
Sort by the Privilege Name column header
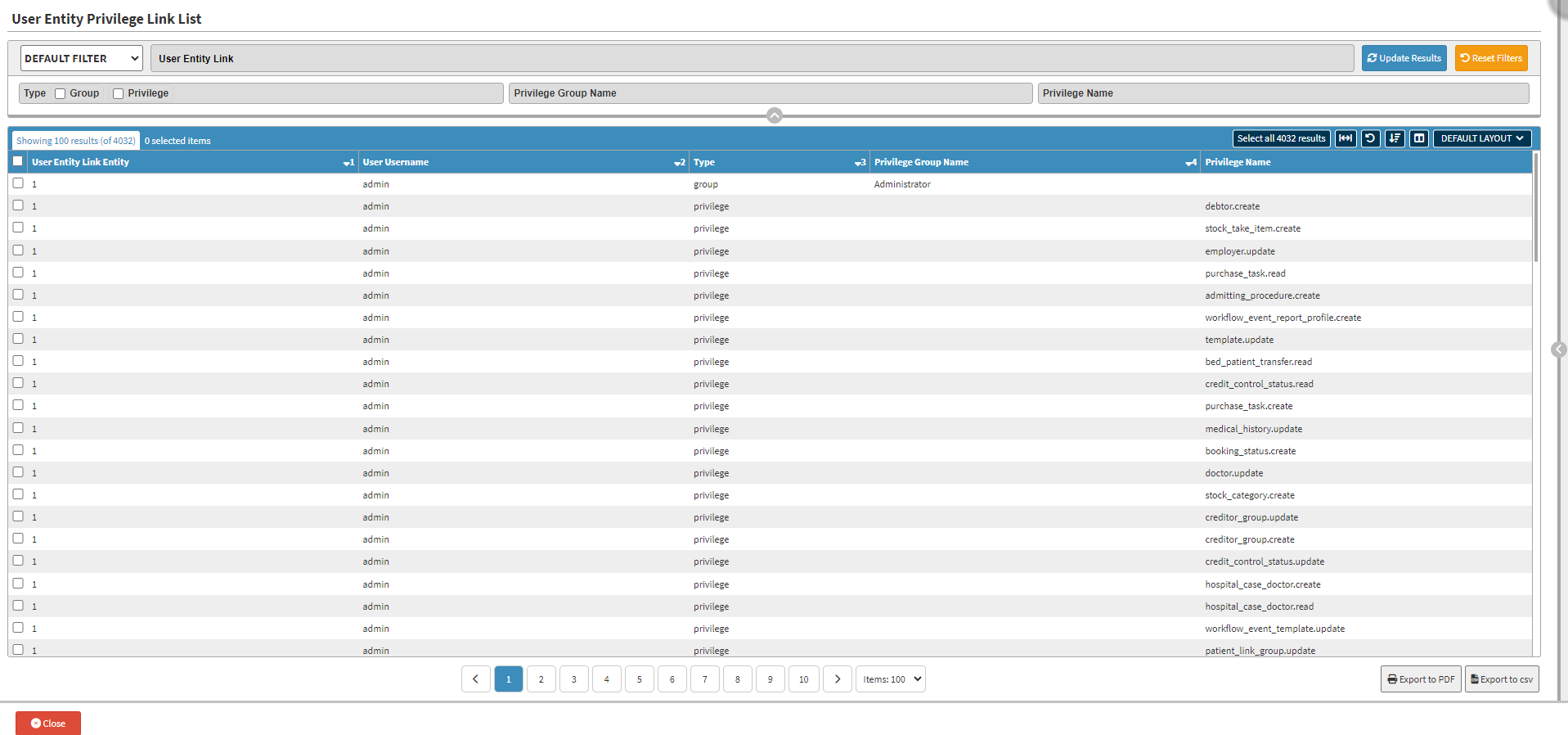pyautogui.click(x=1238, y=162)
